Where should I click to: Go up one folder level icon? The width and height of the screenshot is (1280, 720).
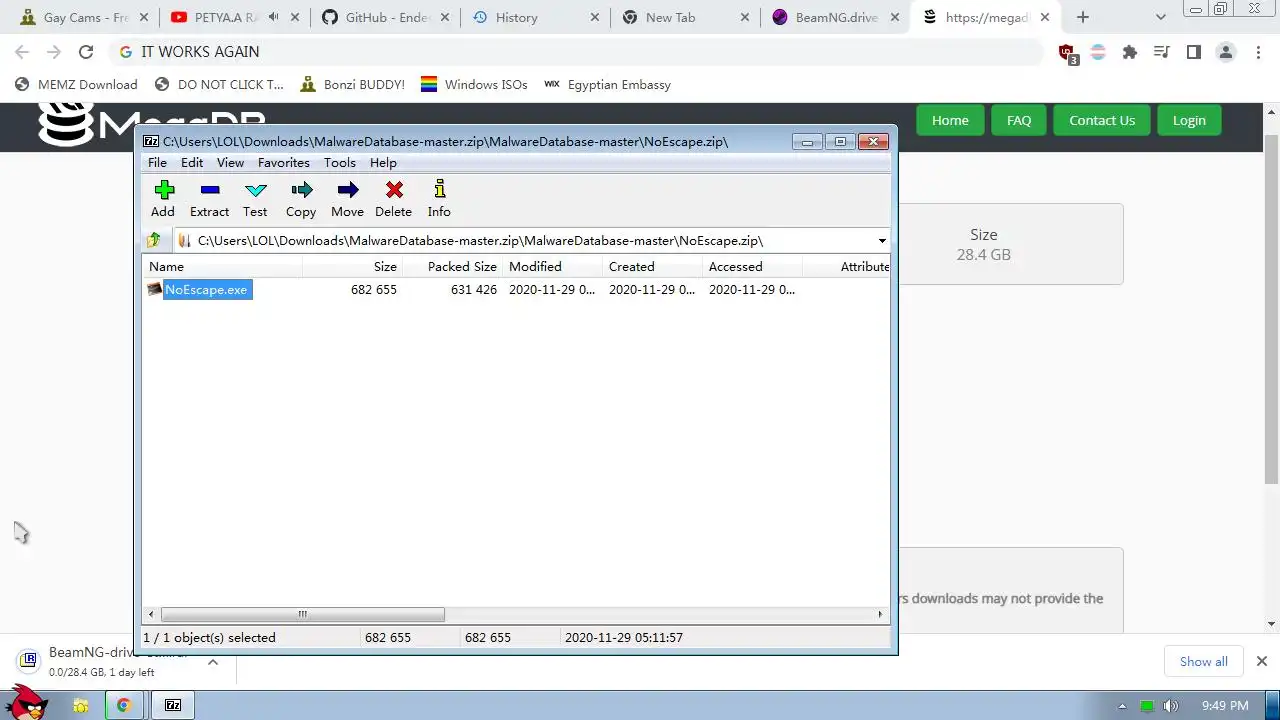pyautogui.click(x=153, y=240)
